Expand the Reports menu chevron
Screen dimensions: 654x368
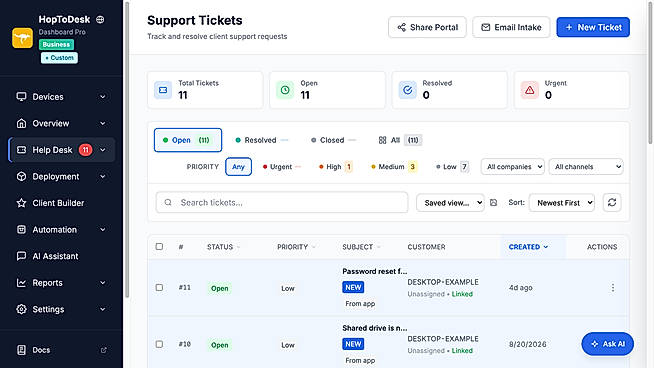click(103, 283)
